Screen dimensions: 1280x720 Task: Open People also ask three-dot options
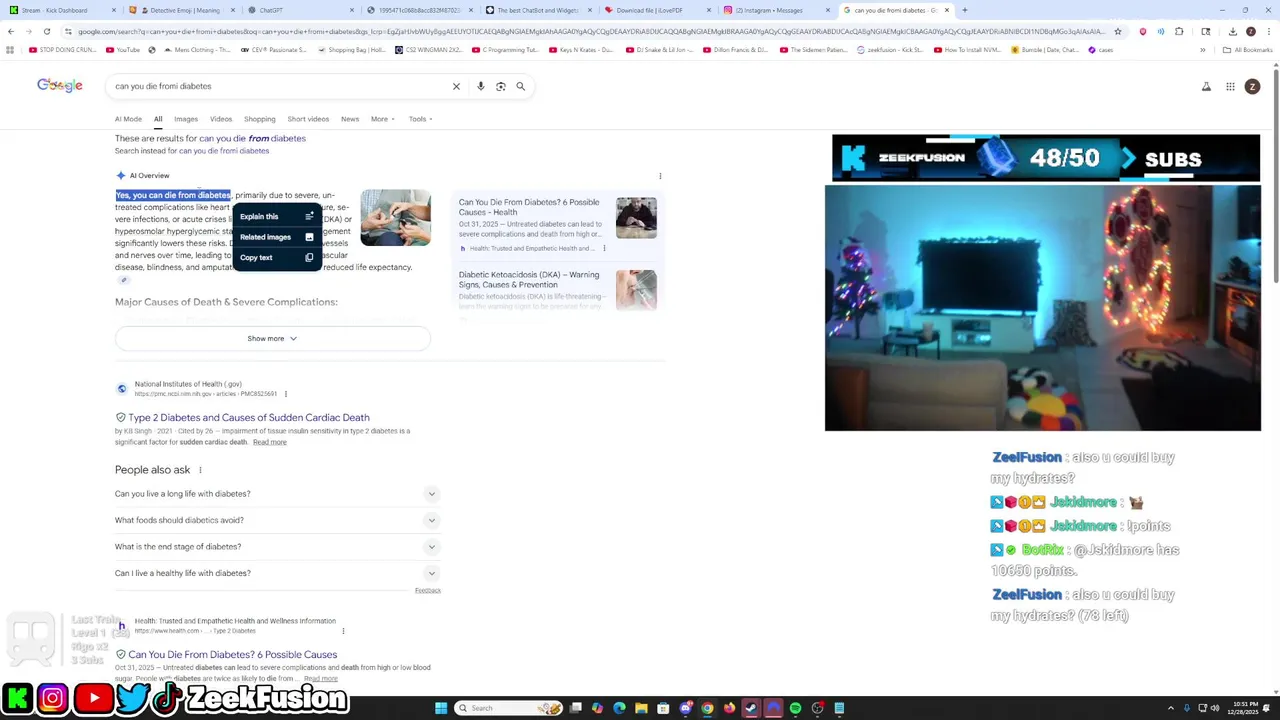[200, 470]
